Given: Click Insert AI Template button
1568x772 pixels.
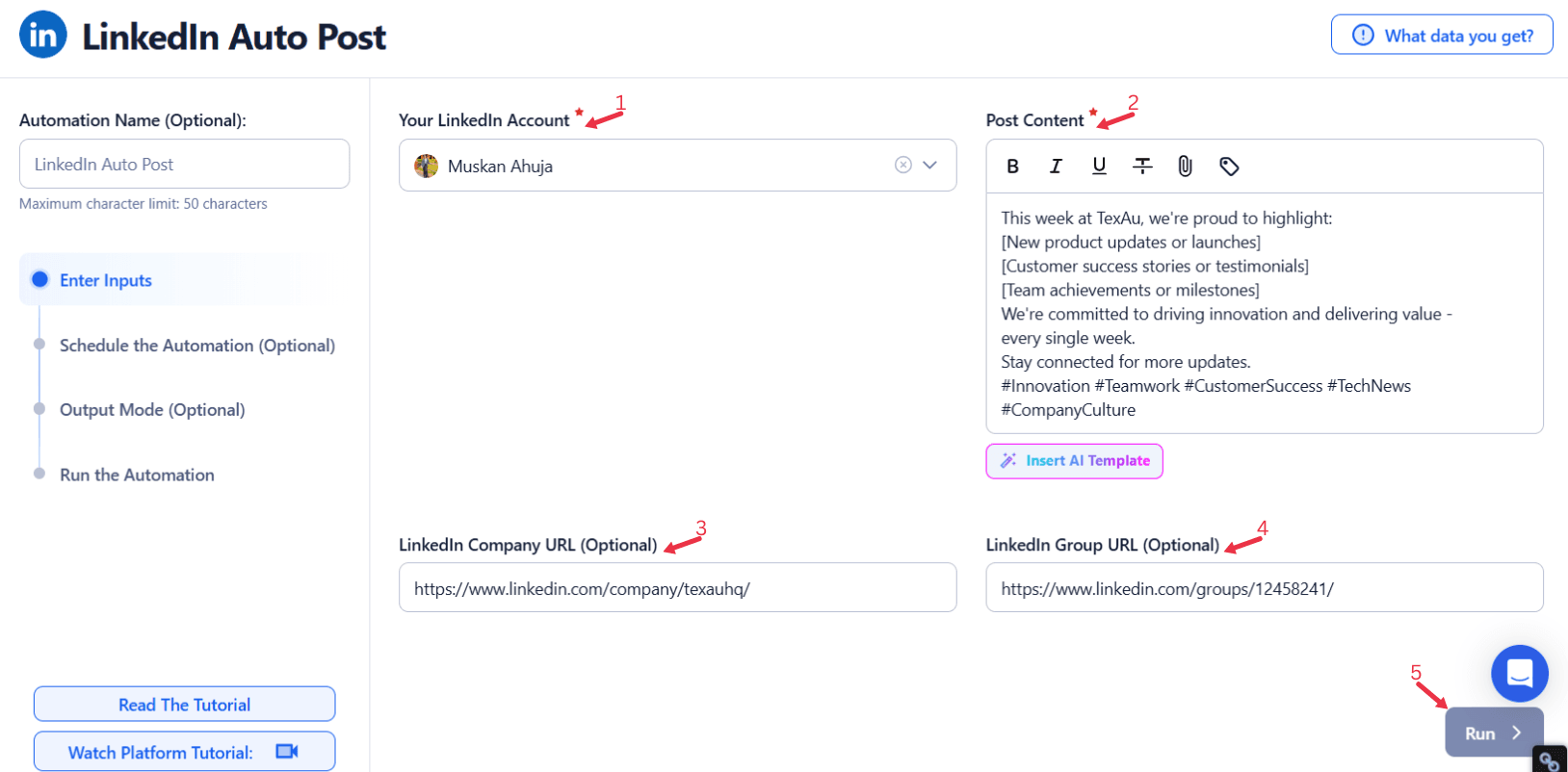Looking at the screenshot, I should 1074,461.
